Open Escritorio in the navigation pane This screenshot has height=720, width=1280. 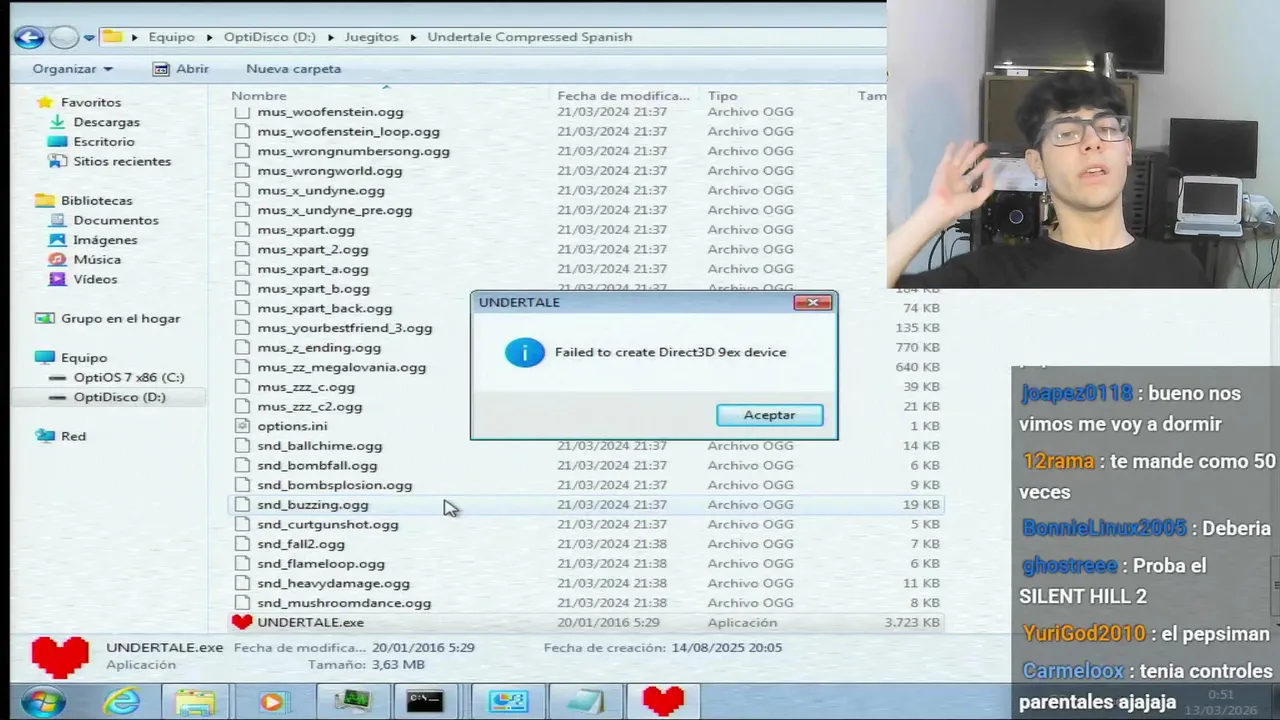pos(103,142)
